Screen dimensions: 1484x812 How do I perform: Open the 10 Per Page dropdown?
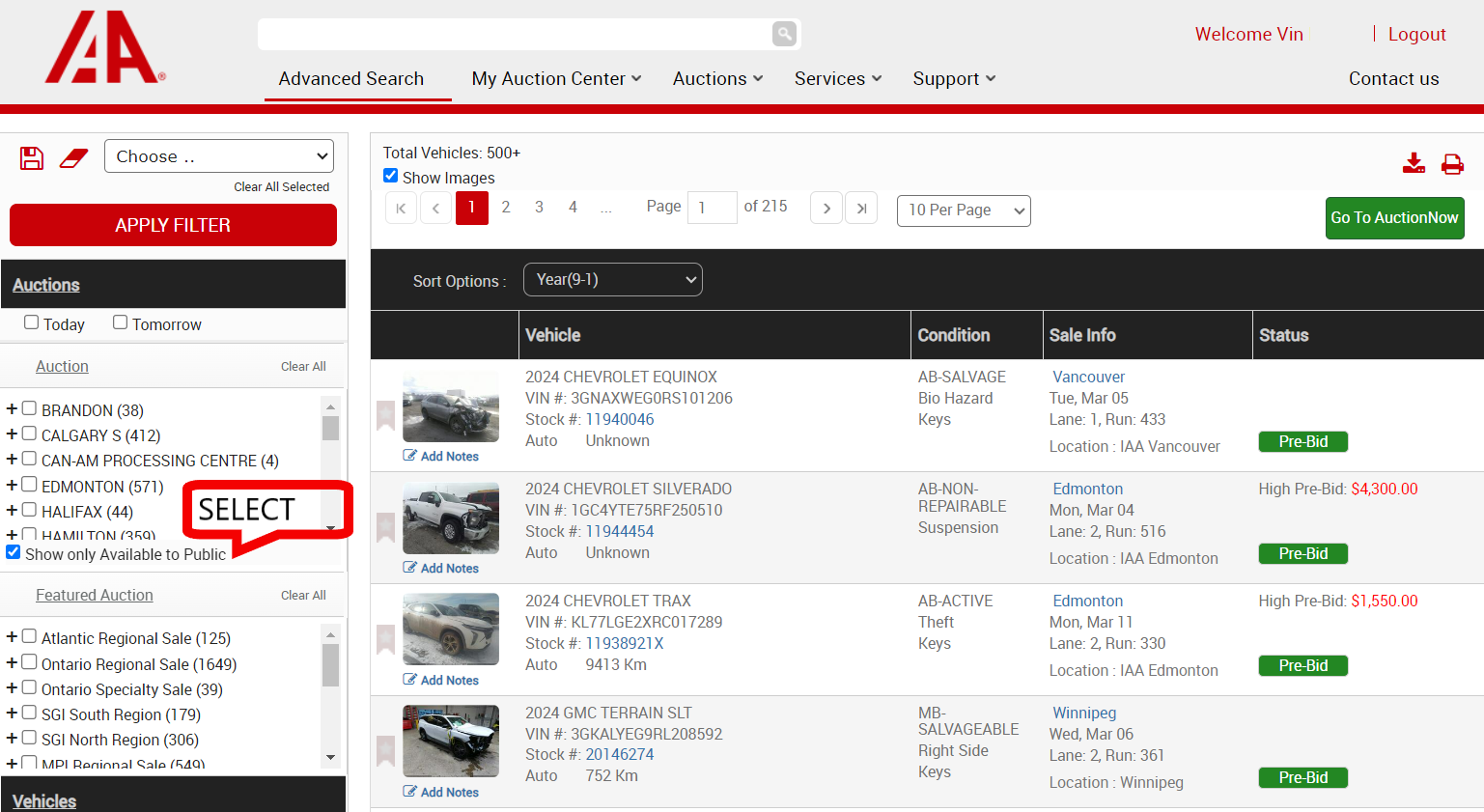pos(964,210)
